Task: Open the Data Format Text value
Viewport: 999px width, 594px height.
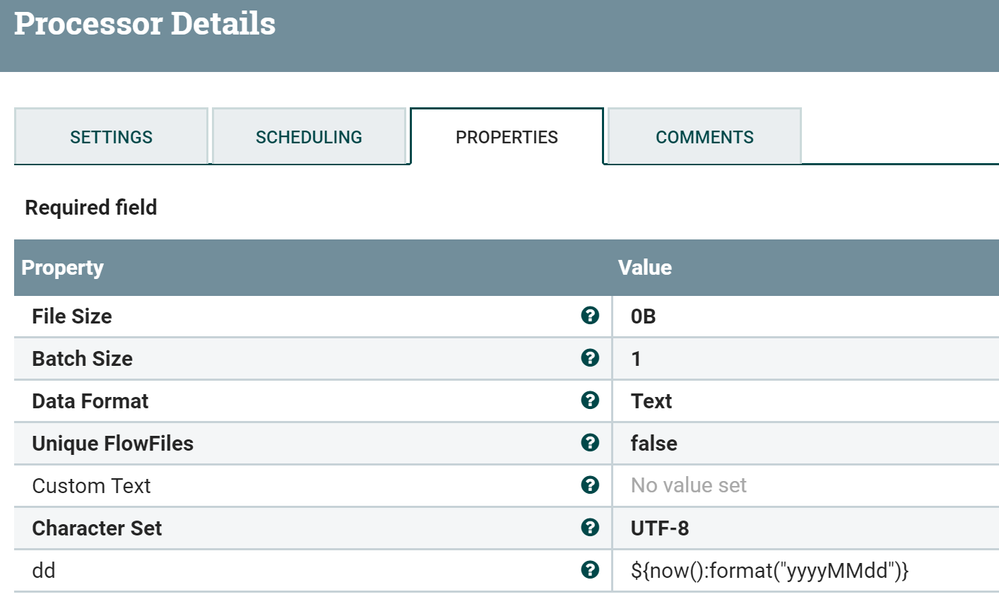Action: click(x=652, y=401)
